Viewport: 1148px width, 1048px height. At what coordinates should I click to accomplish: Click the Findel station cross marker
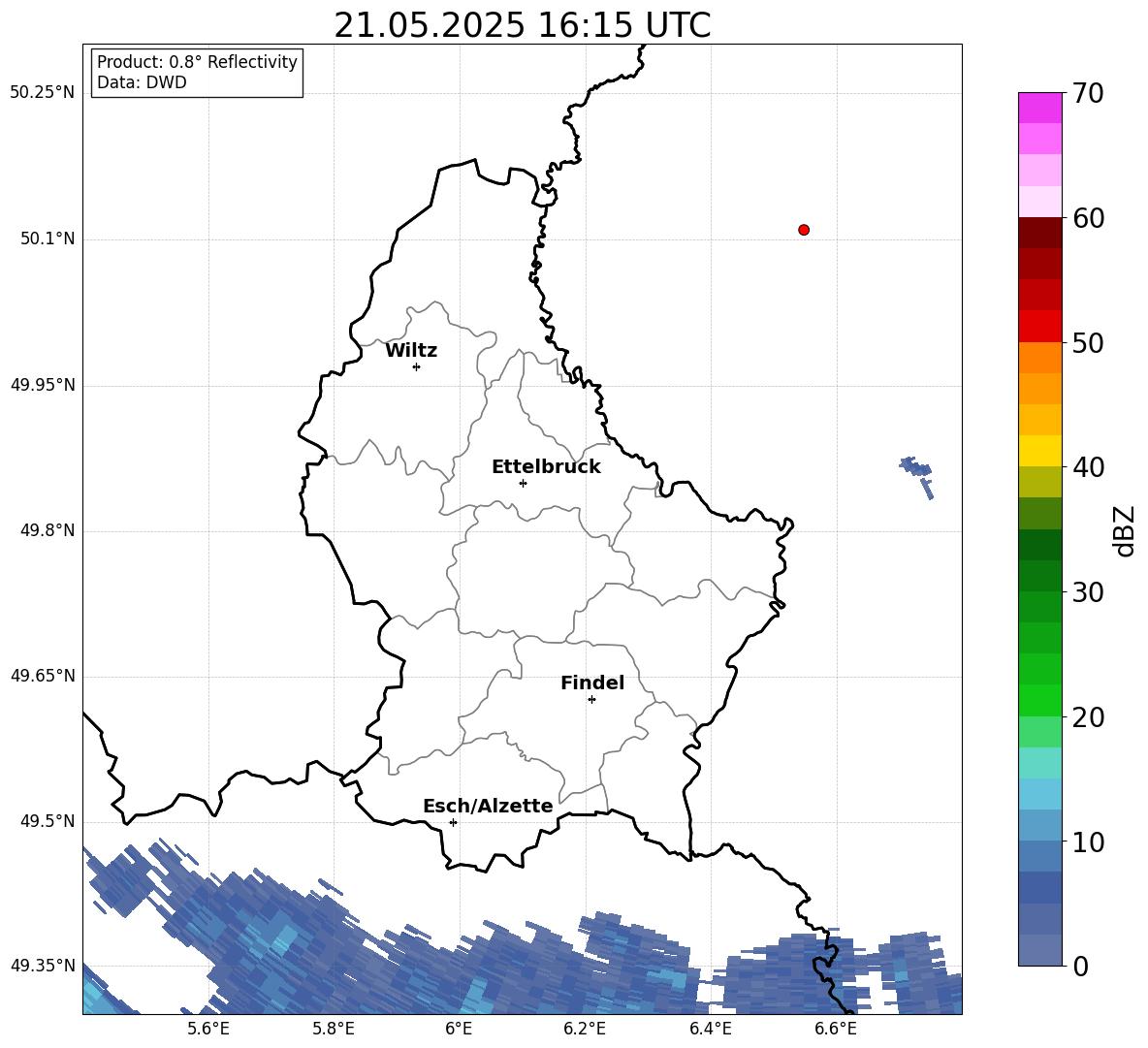click(x=591, y=700)
